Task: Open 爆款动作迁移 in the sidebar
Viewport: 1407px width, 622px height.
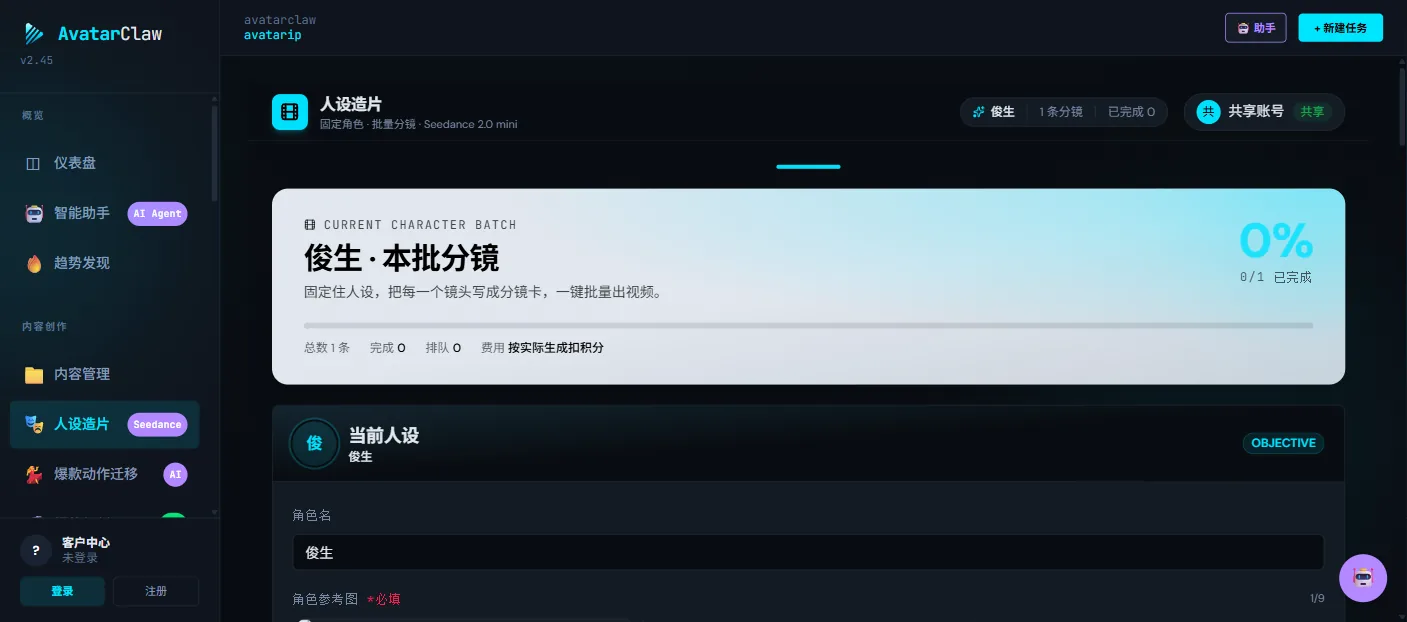Action: (x=105, y=474)
